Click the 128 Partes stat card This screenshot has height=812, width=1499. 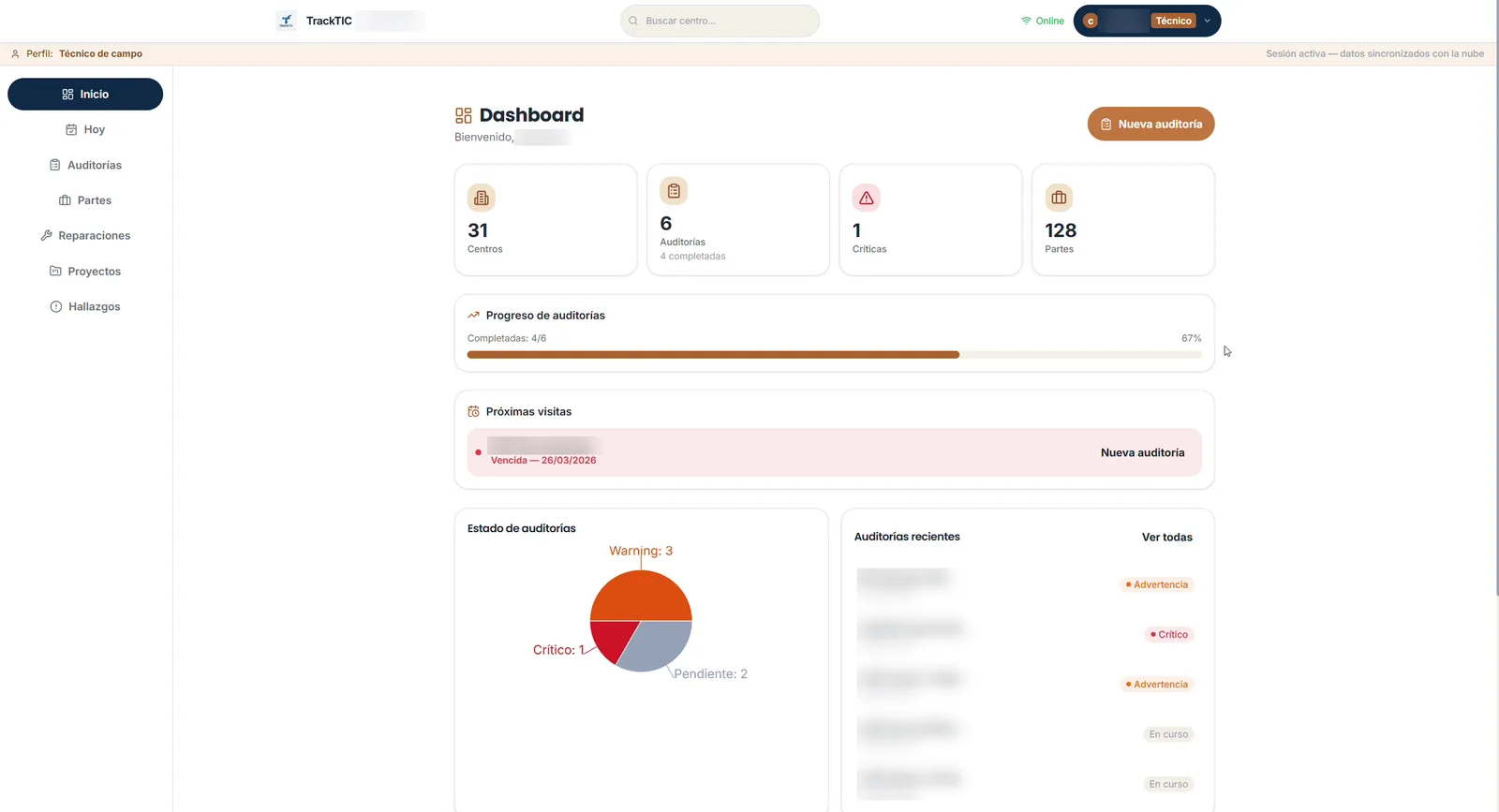[1122, 220]
